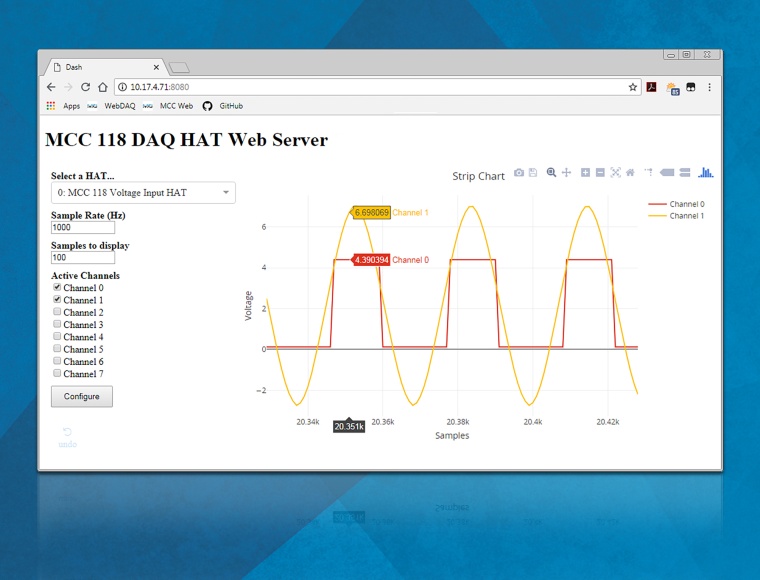Screen dimensions: 760x580
Task: Enable the Channel 4 checkbox
Action: pyautogui.click(x=57, y=336)
